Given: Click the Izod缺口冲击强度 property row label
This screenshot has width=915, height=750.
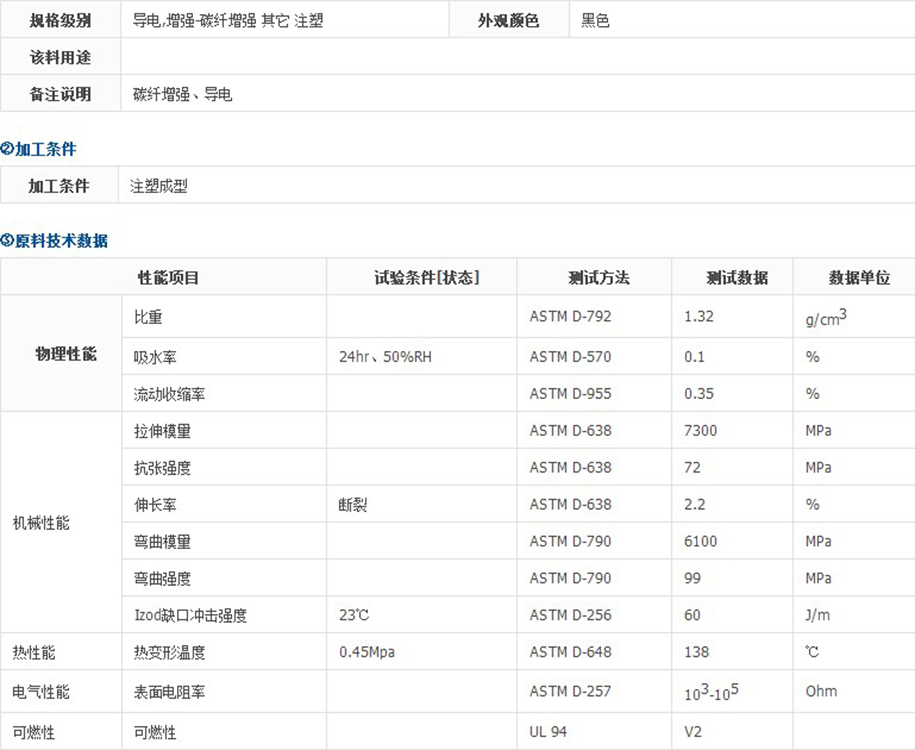Looking at the screenshot, I should click(190, 616).
